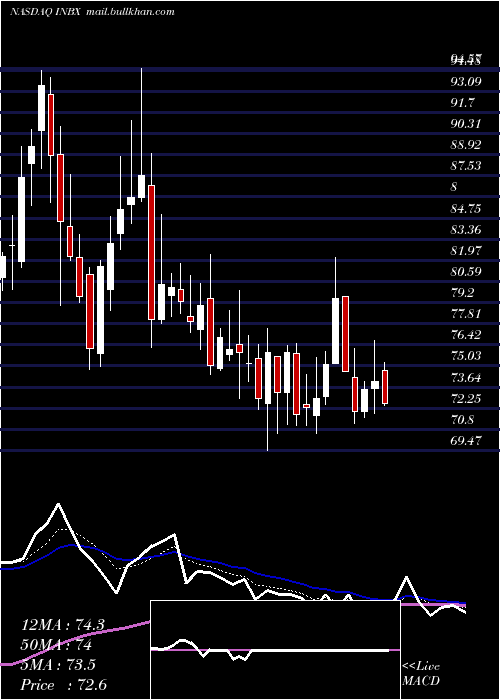The image size is (500, 700).
Task: Click the 84.75 price axis label
Action: tap(466, 208)
